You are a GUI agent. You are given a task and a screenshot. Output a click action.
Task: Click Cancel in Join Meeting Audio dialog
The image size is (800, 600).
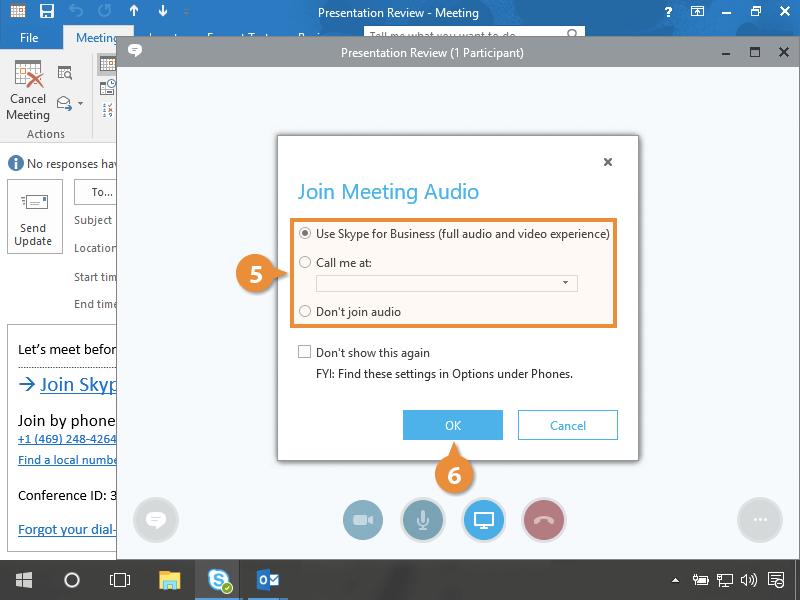tap(568, 425)
